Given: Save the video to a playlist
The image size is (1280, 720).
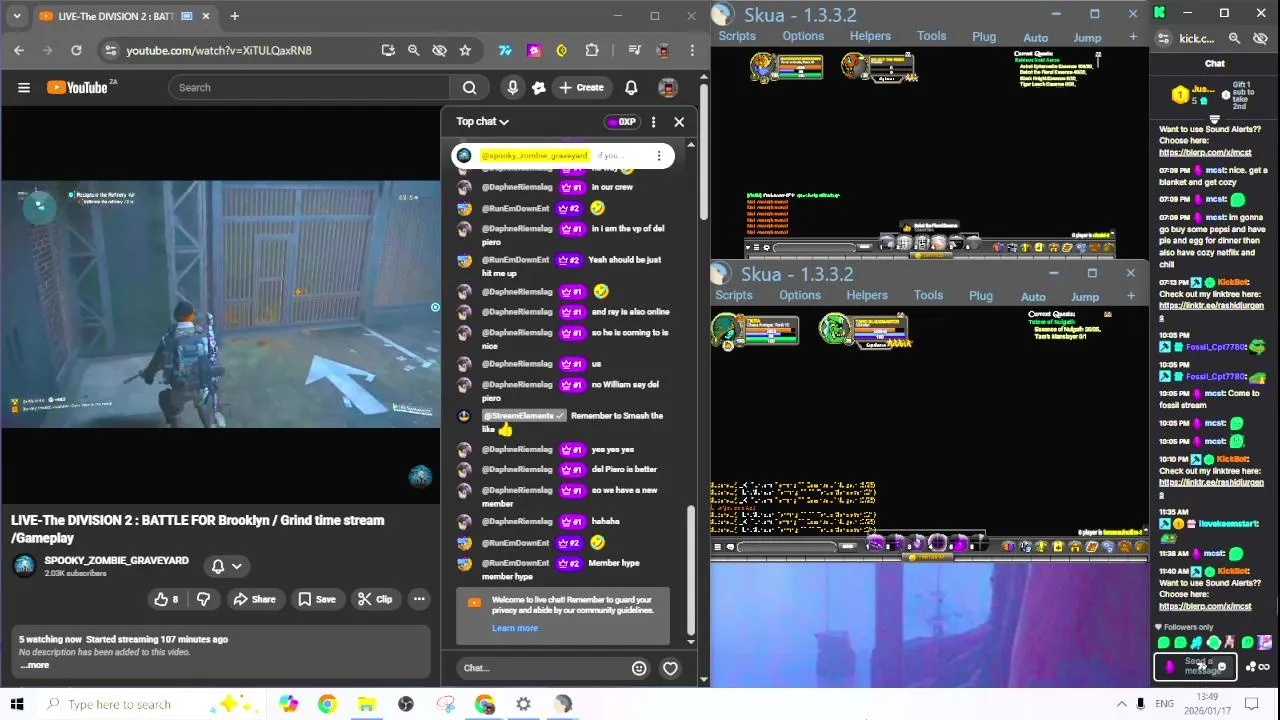Looking at the screenshot, I should 316,599.
